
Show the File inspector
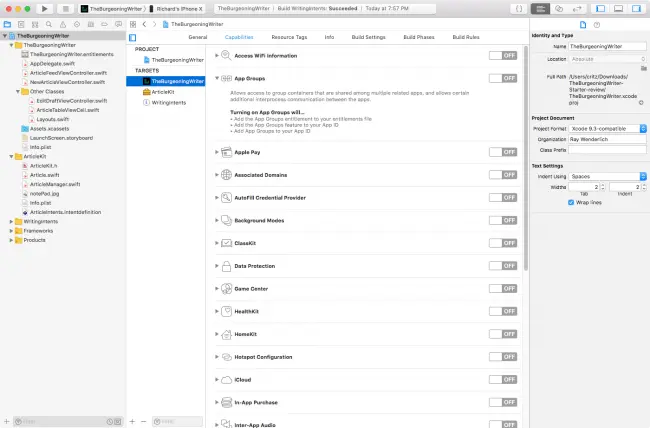click(x=583, y=25)
